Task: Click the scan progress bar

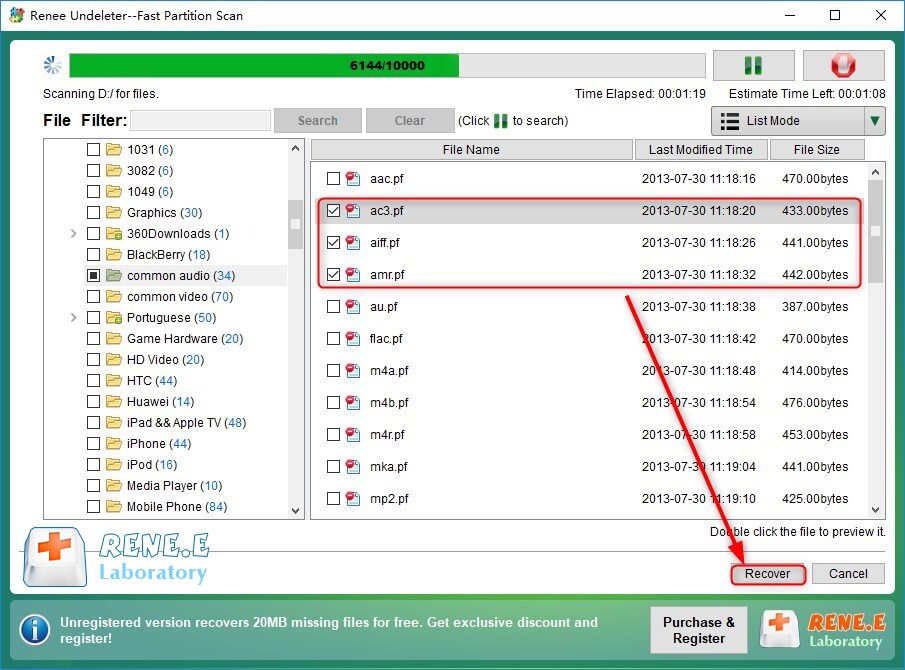Action: click(387, 65)
